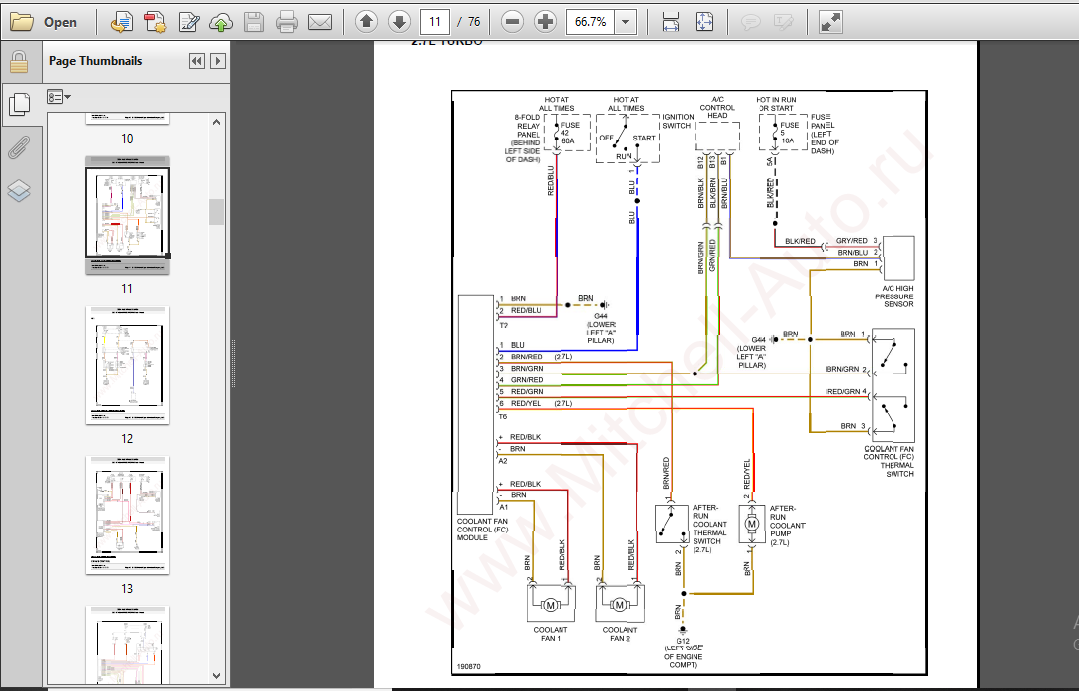This screenshot has width=1079, height=691.
Task: Open the zoom level dropdown arrow
Action: point(626,22)
